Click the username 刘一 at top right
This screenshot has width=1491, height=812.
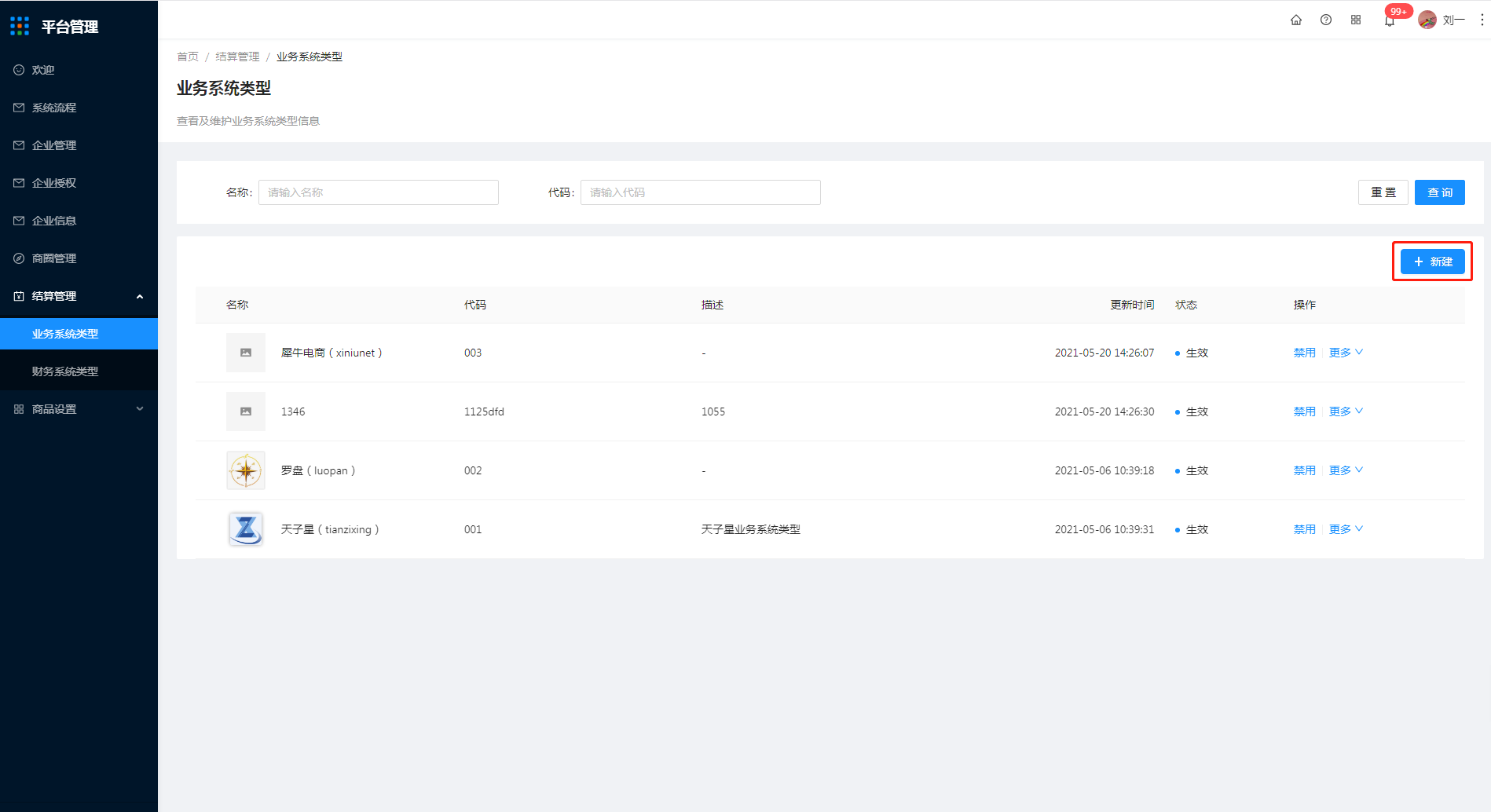1453,20
